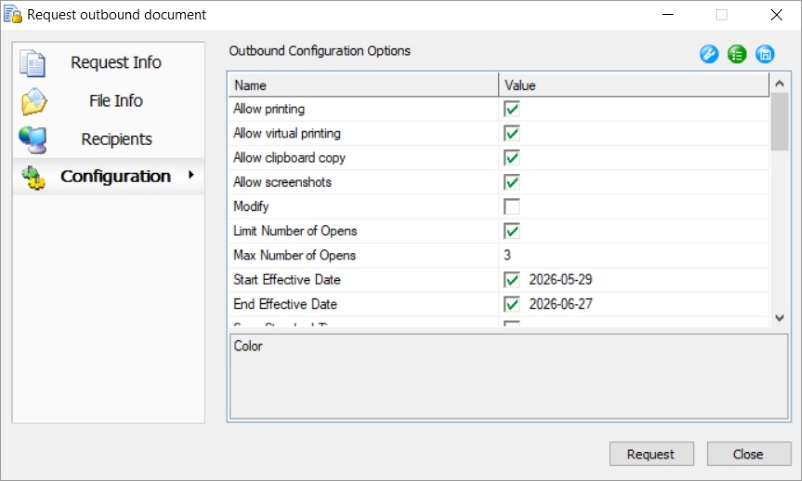Click the blue wrench settings icon
Image resolution: width=802 pixels, height=481 pixels.
tap(709, 54)
